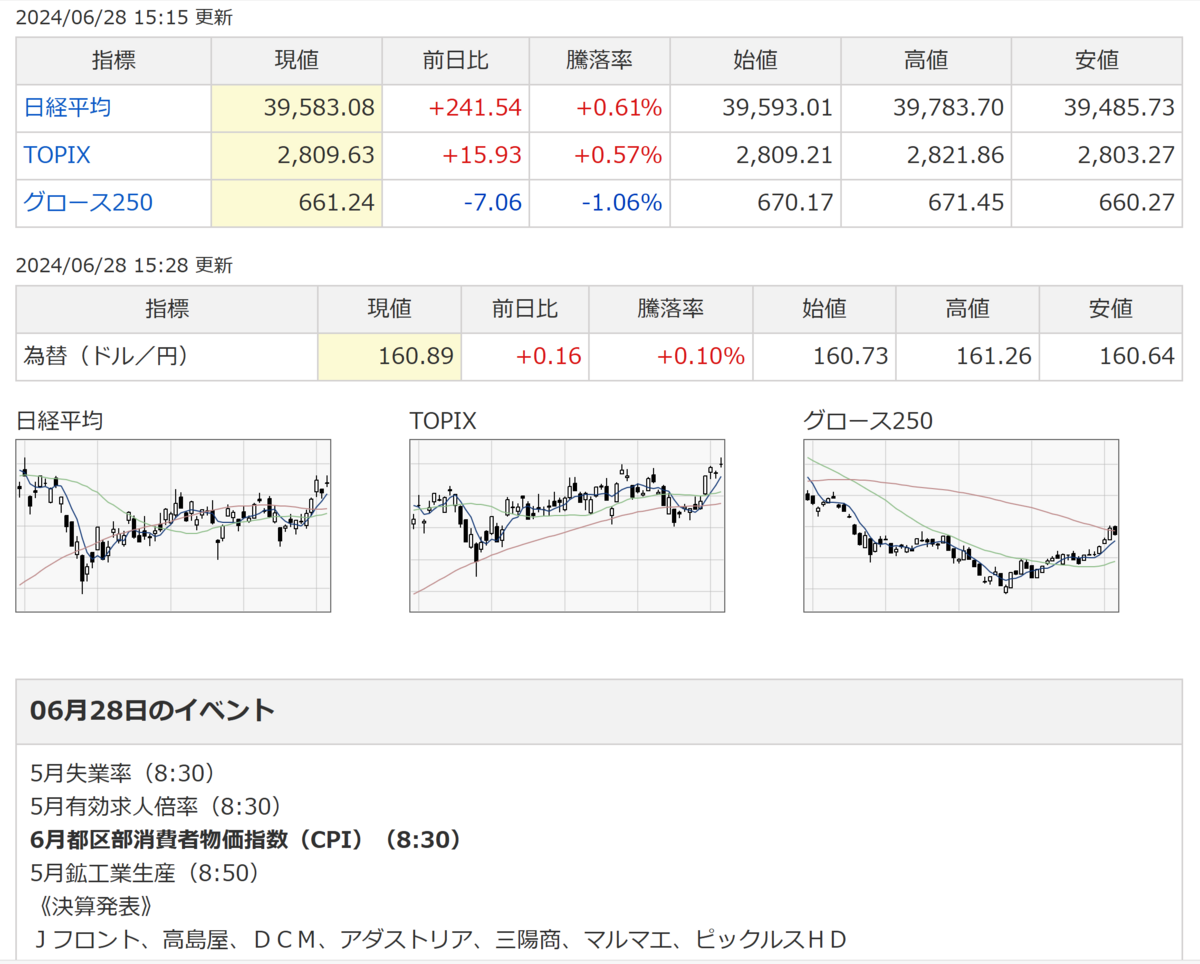Click 日経平均 low value 39,485.73

pyautogui.click(x=1119, y=108)
